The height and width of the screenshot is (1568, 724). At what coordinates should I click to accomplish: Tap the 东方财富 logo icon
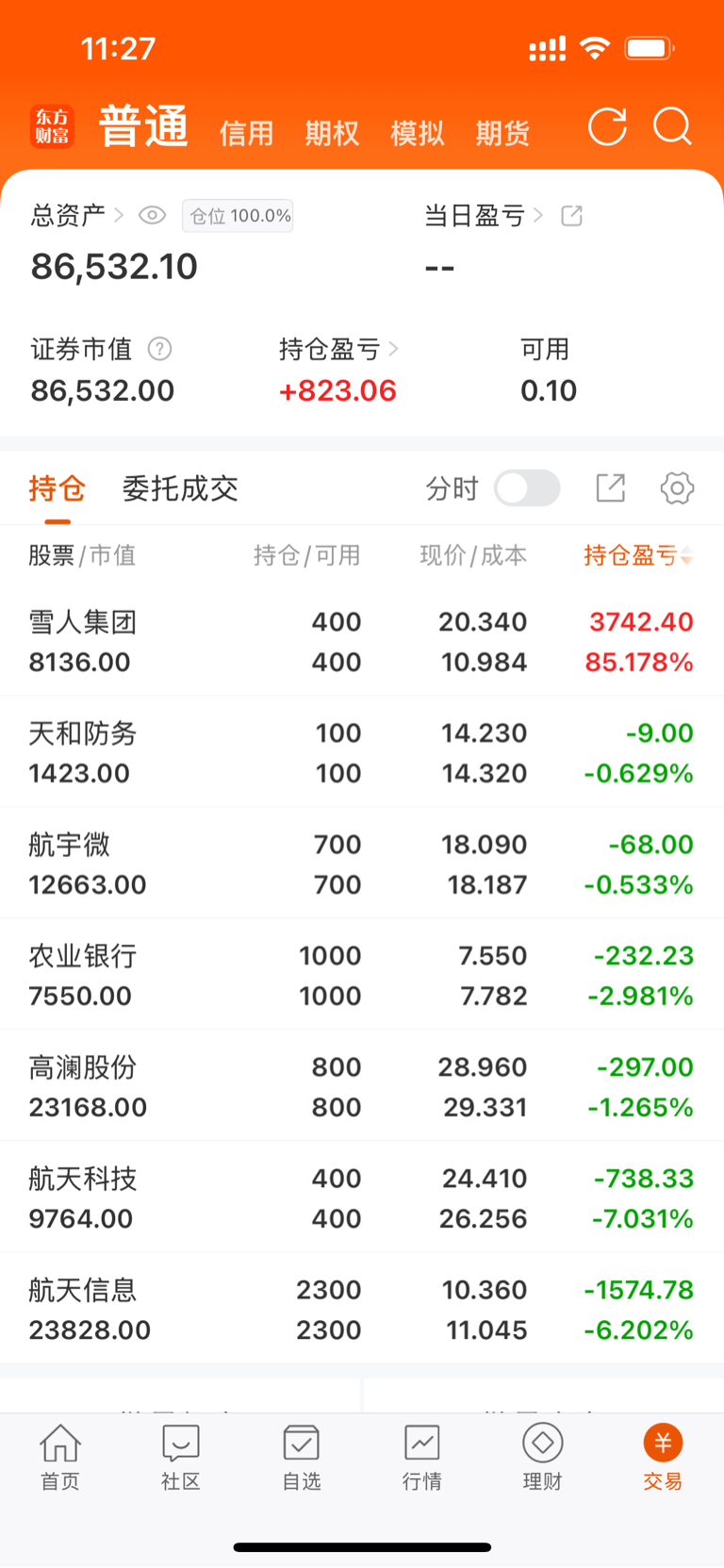(52, 127)
